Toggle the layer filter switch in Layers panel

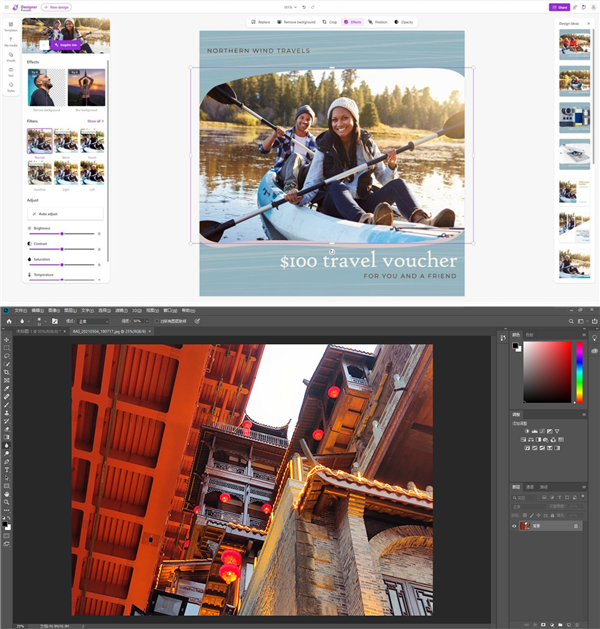pyautogui.click(x=583, y=497)
